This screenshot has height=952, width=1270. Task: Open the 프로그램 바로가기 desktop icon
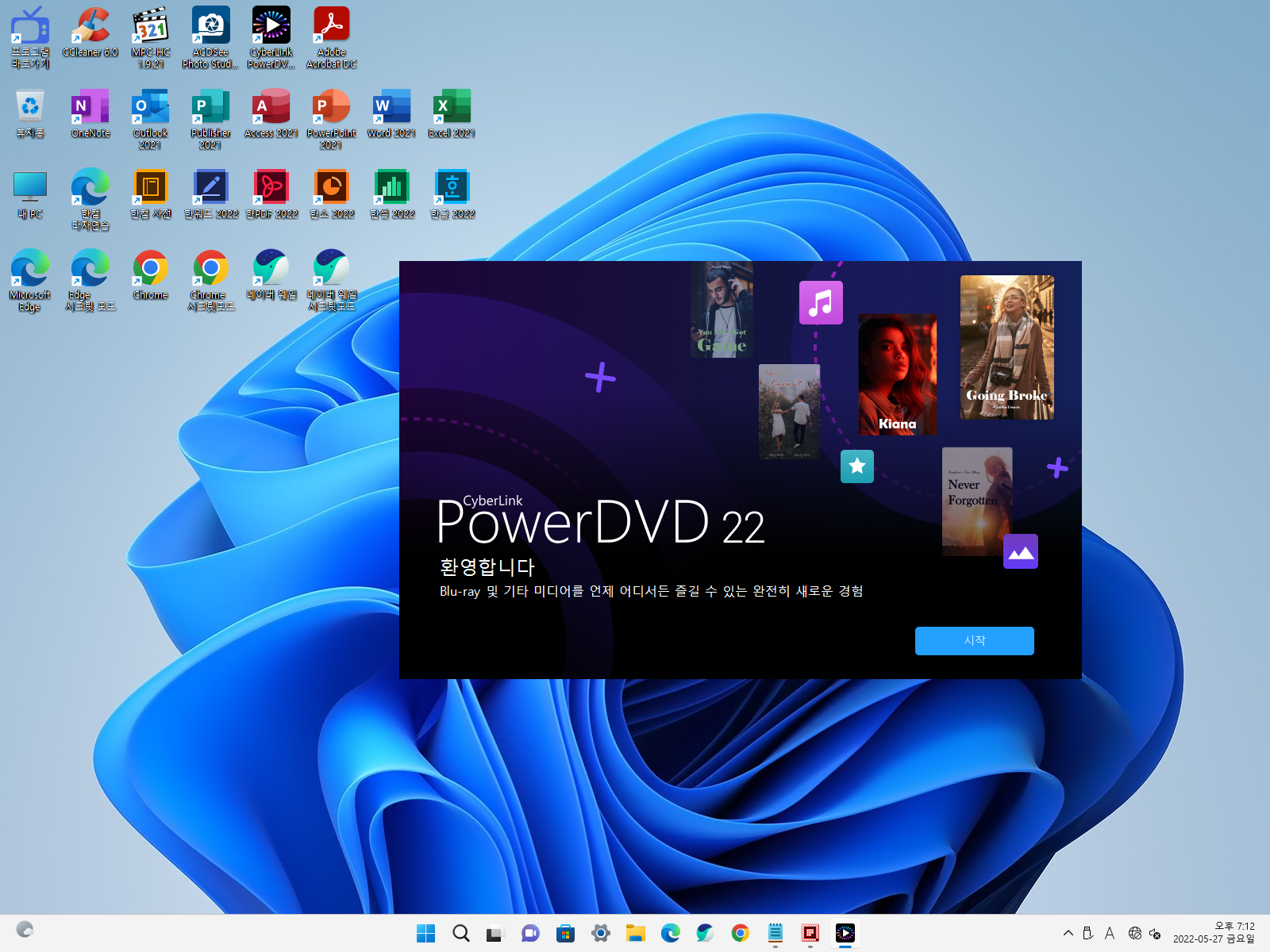coord(30,37)
